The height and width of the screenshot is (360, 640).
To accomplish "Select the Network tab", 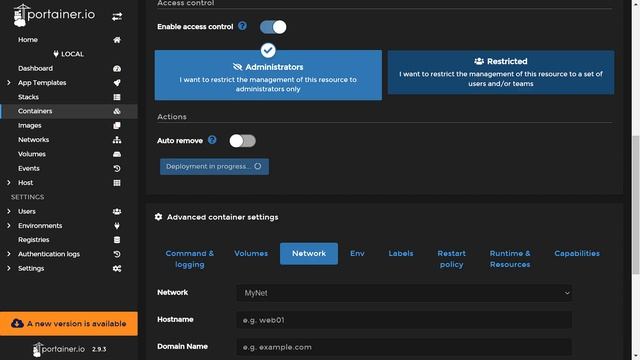I will [x=309, y=253].
